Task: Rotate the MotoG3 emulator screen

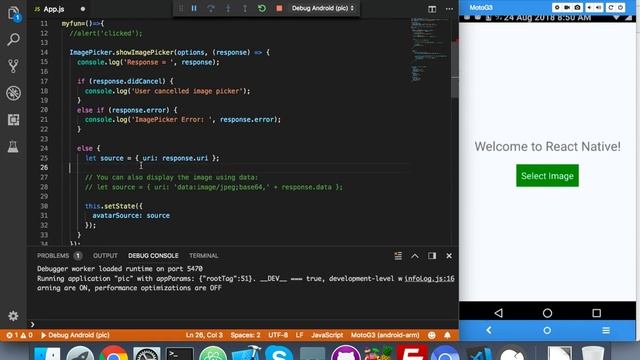Action: point(611,7)
